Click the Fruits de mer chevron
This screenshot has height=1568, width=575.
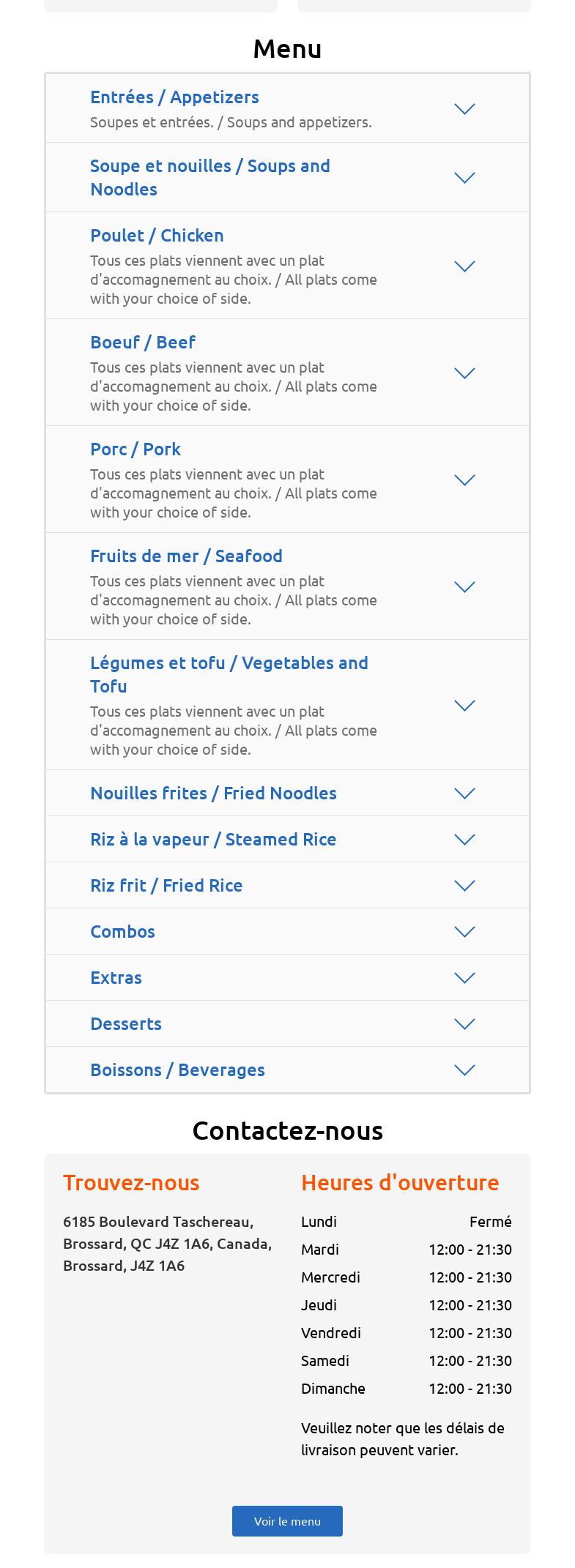point(464,587)
